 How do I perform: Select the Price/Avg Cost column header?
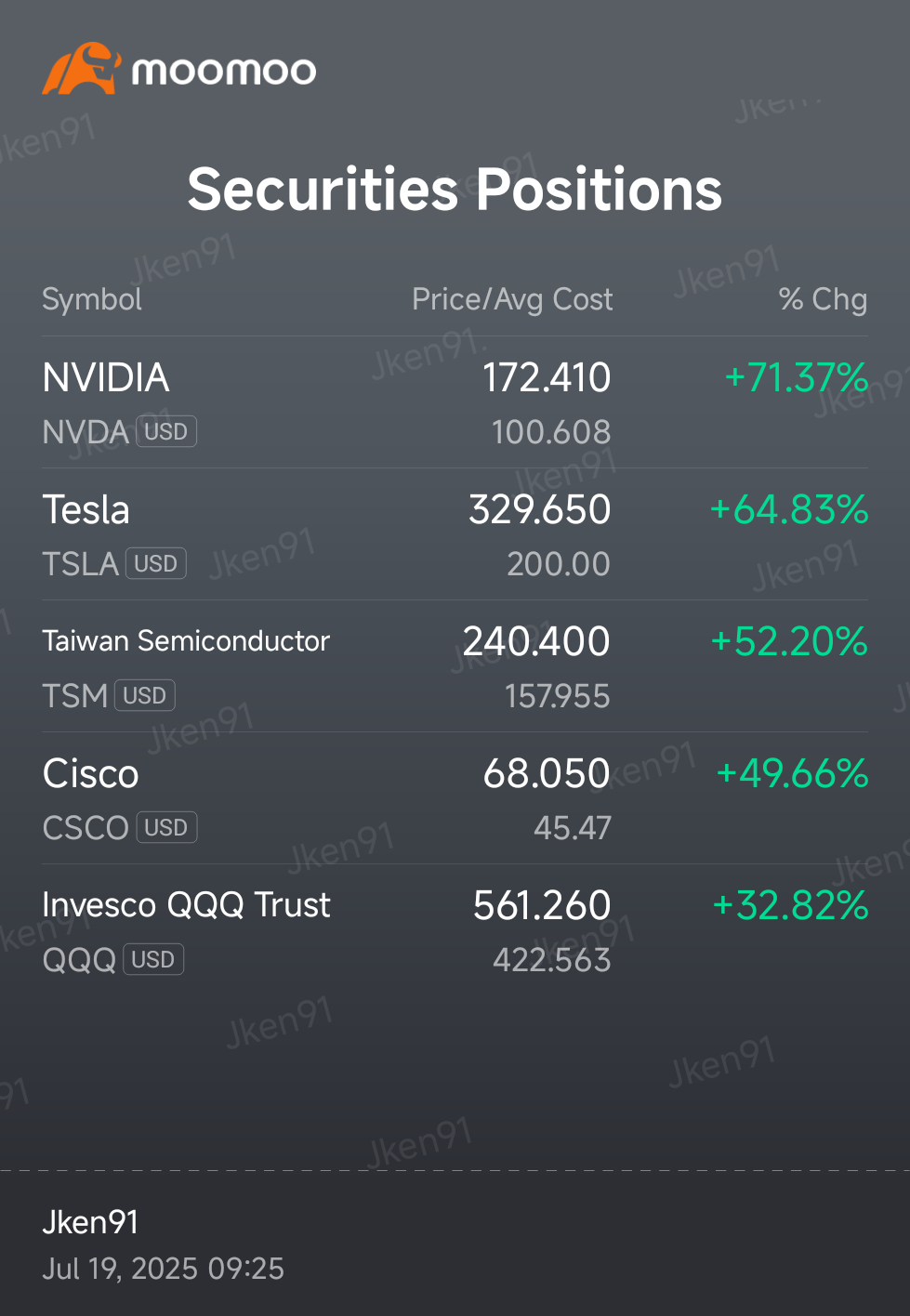coord(512,299)
